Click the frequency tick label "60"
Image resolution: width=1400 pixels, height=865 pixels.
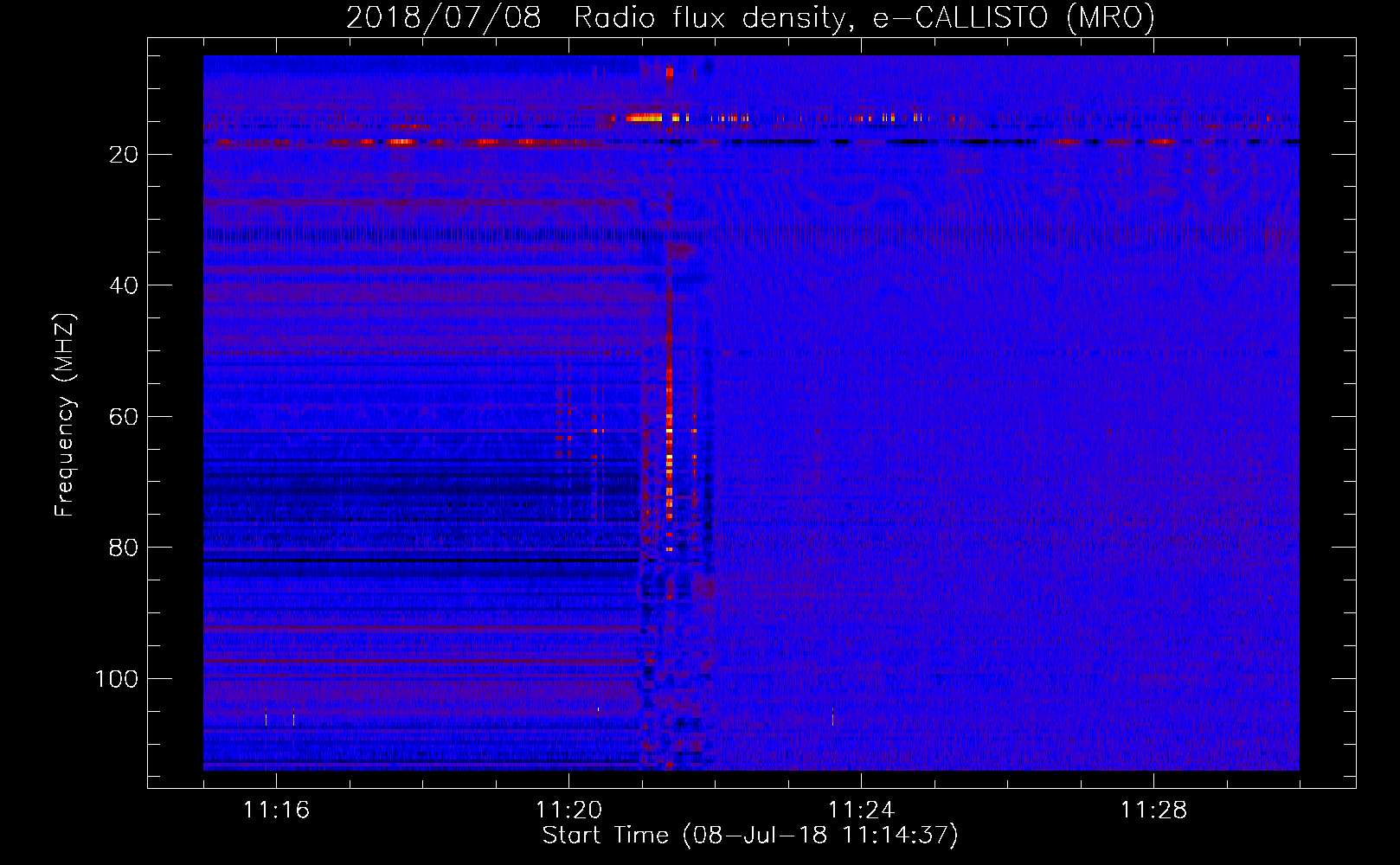(x=125, y=417)
